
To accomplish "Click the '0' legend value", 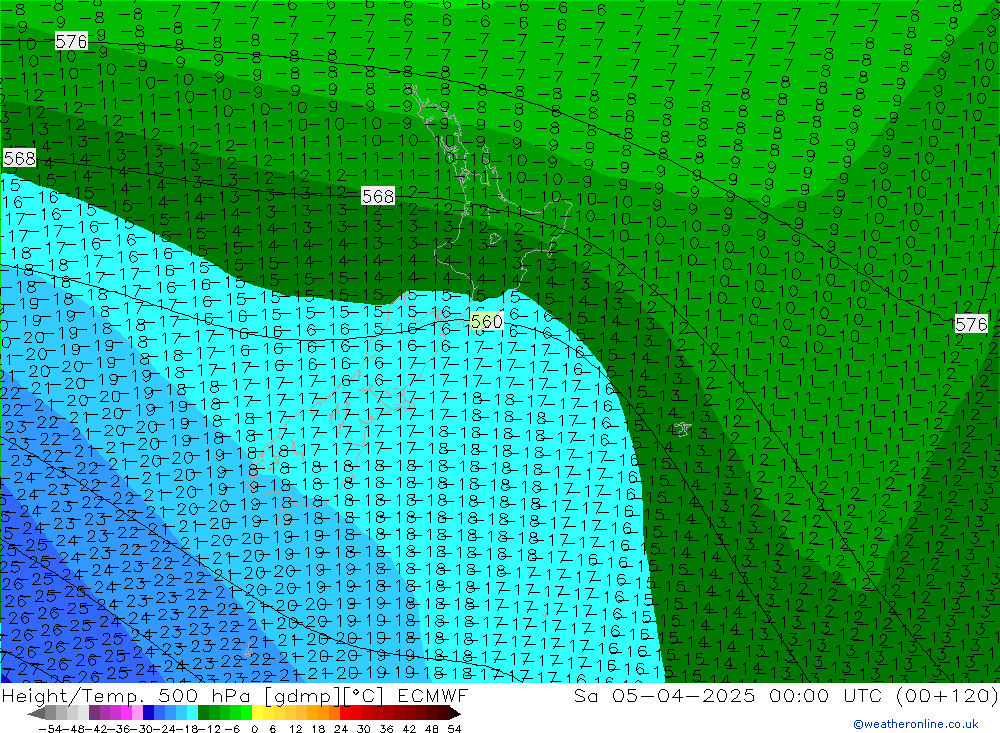I will pyautogui.click(x=254, y=729).
